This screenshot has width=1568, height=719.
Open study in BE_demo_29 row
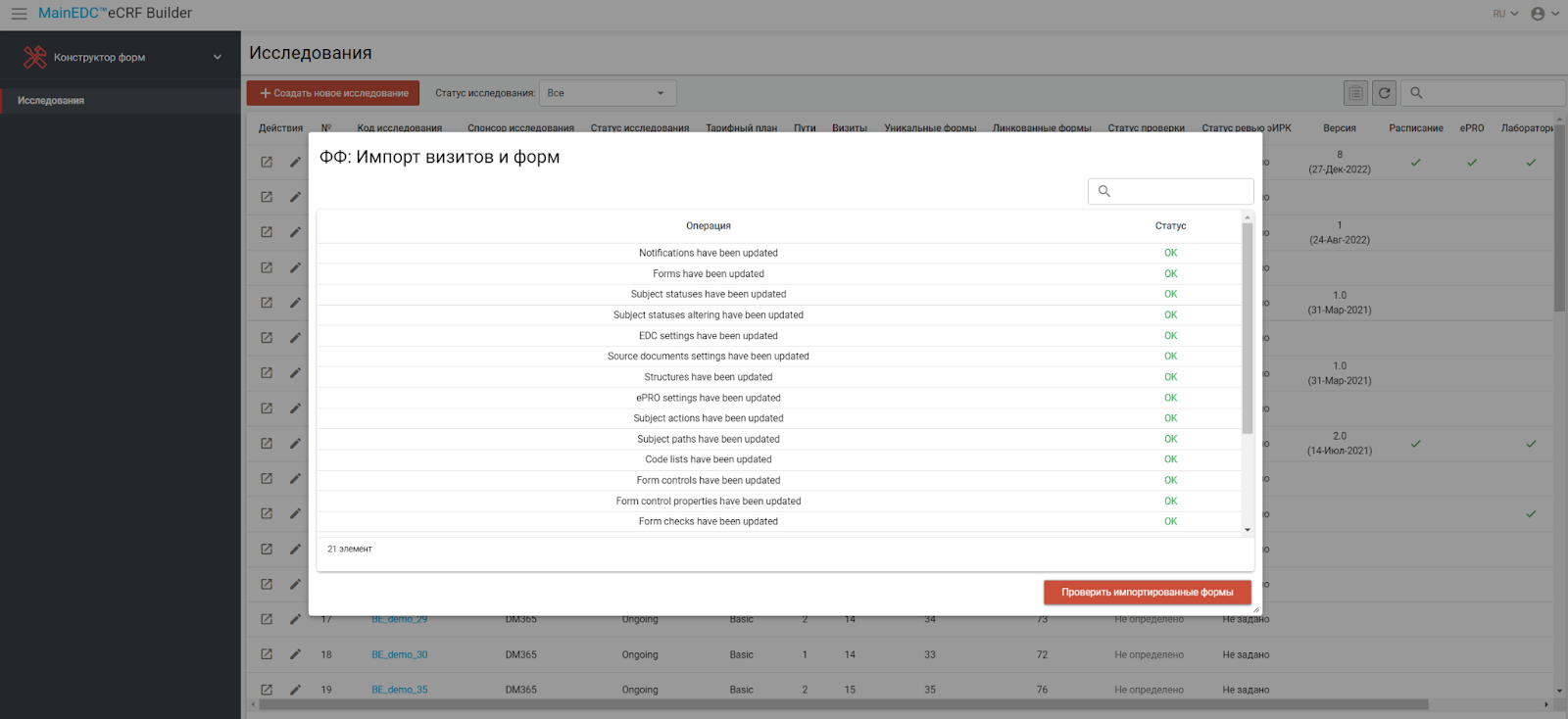pos(267,619)
